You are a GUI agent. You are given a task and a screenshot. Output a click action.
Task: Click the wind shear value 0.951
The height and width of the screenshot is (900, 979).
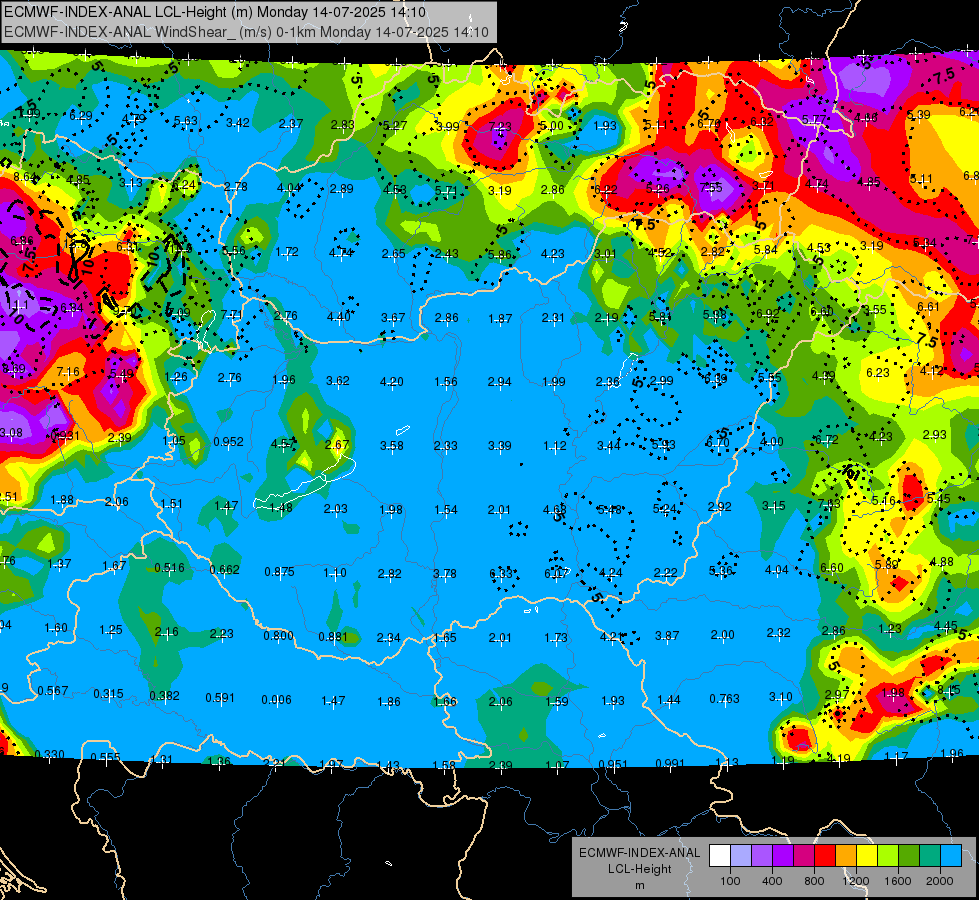[x=613, y=764]
